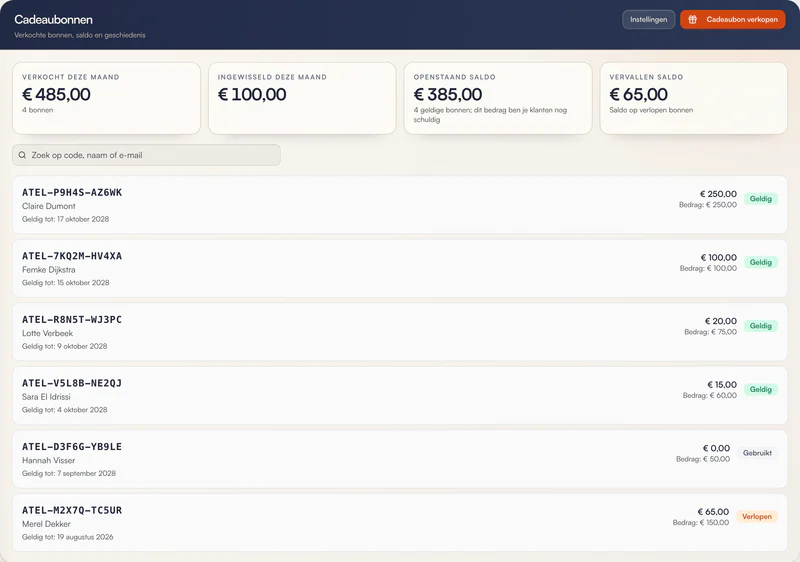Click 'Bedrag: € 150,00' on Merel Dekker's voucher

(701, 523)
